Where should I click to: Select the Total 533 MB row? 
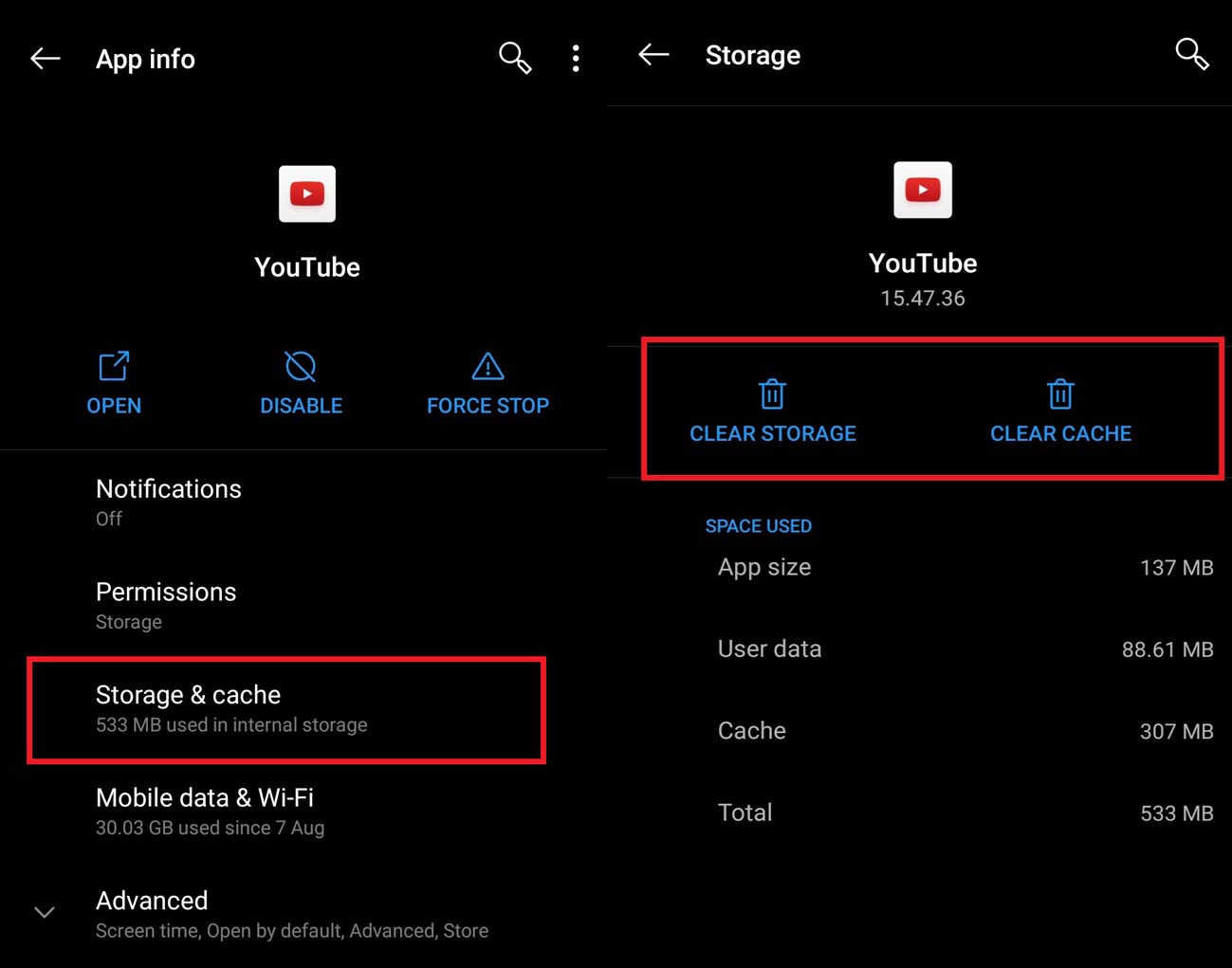965,813
